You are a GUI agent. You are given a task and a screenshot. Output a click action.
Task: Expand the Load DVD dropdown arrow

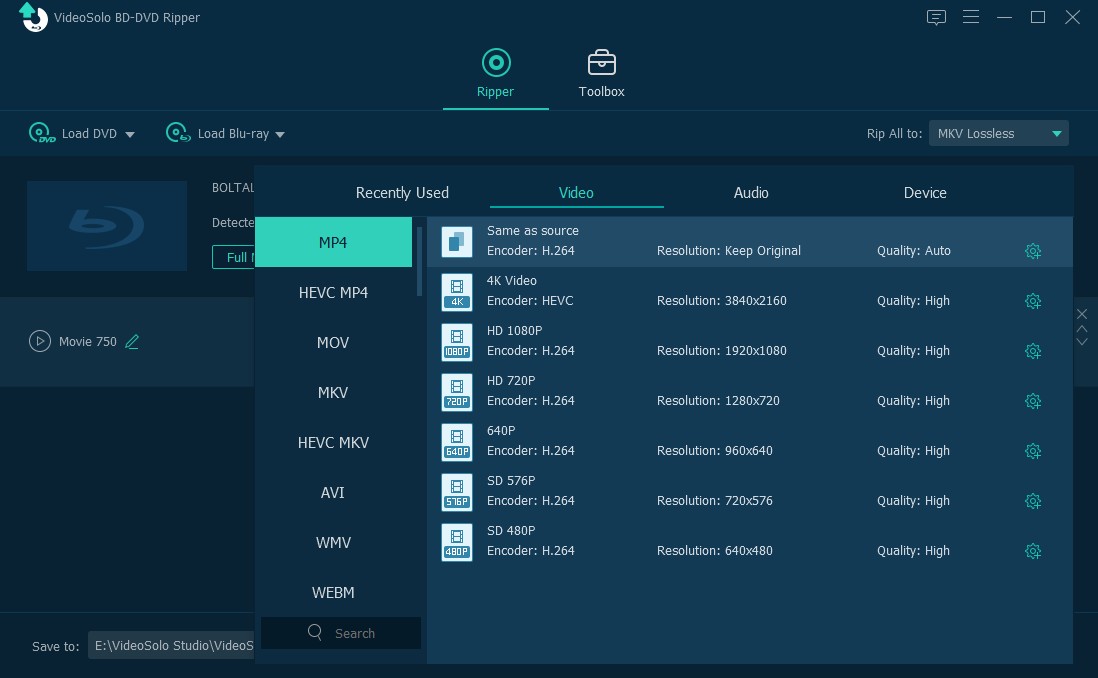tap(130, 133)
